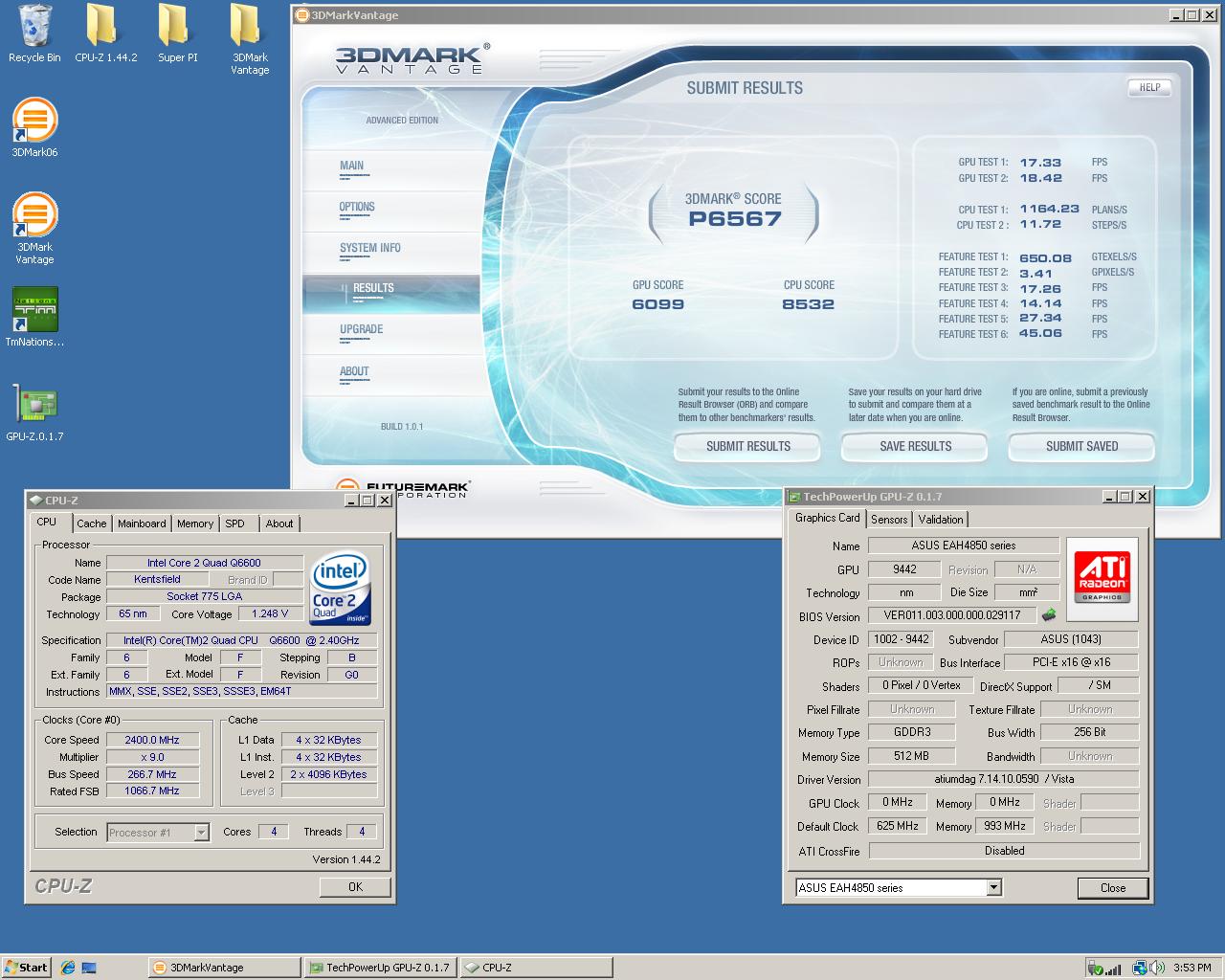Switch to the Sensors tab in GPU-Z
Image resolution: width=1225 pixels, height=980 pixels.
point(889,520)
